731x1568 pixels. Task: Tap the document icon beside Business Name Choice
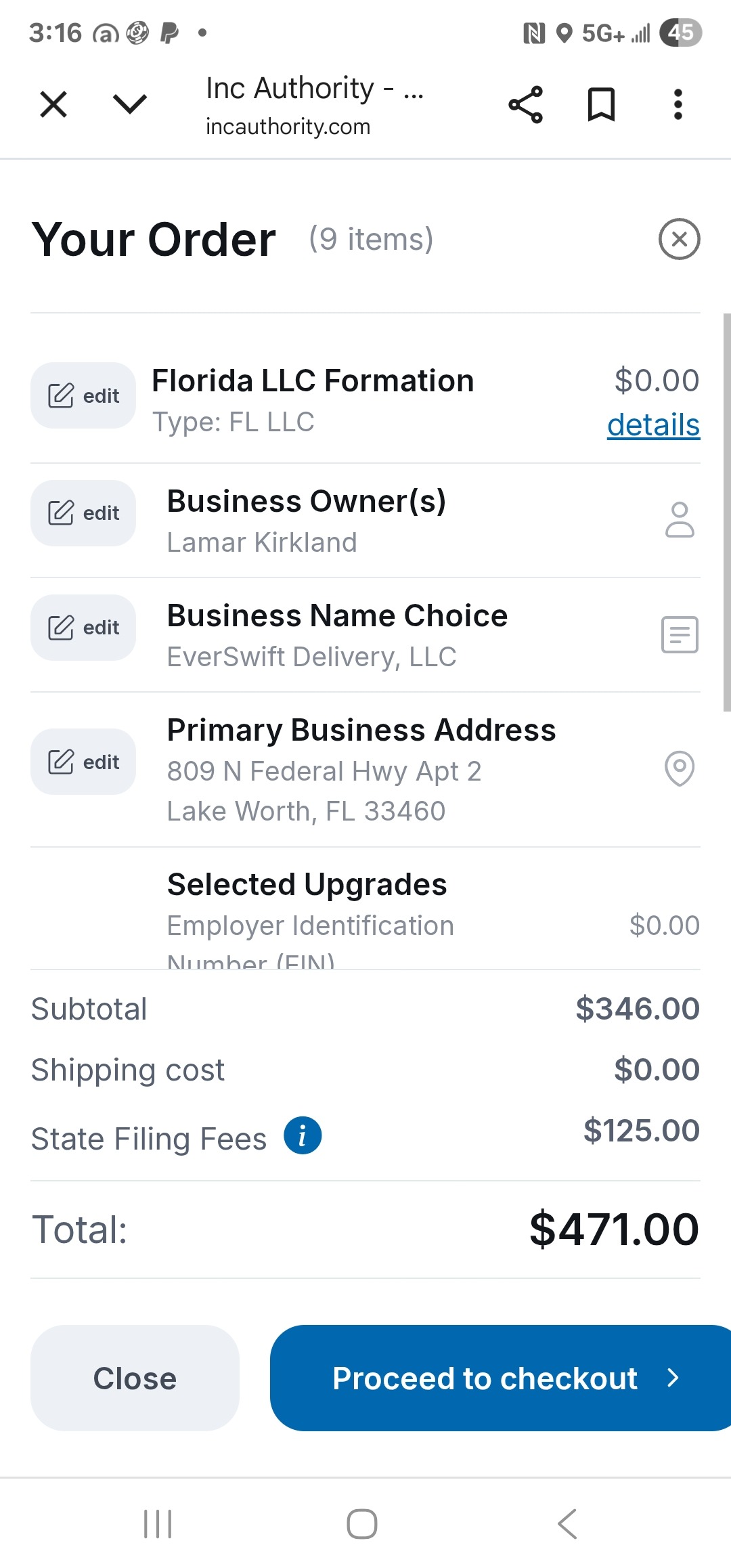coord(680,634)
